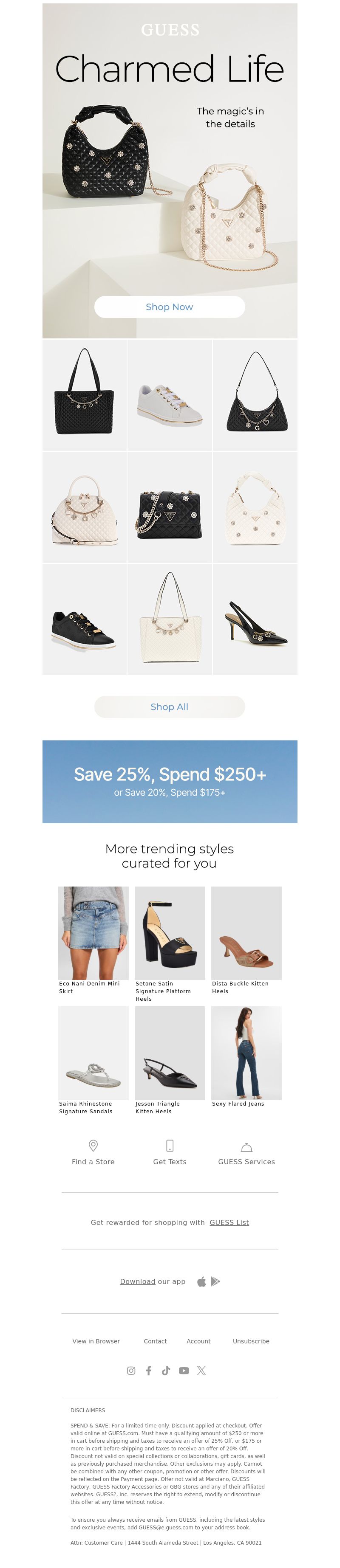Click the Save 25% Spend $250+ banner

pyautogui.click(x=170, y=782)
